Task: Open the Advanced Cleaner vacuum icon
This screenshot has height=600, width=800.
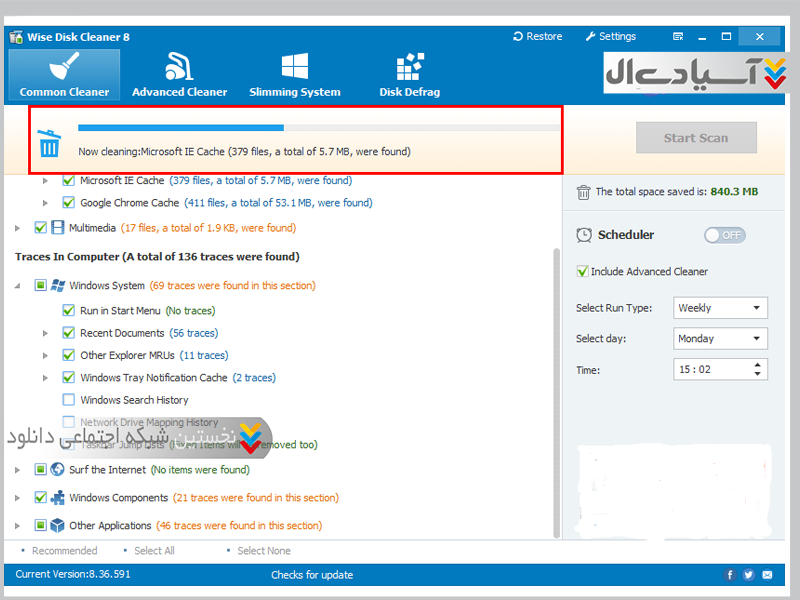Action: click(x=179, y=67)
